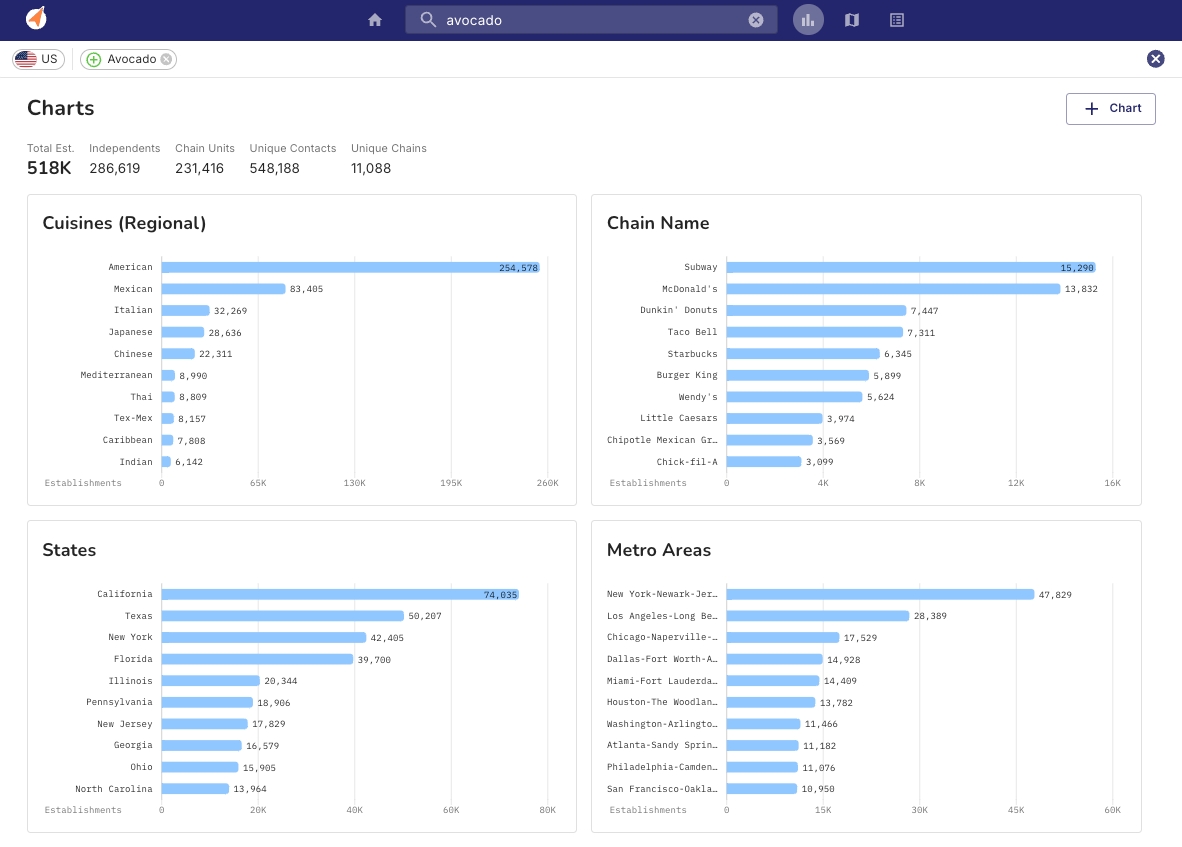Click the New York state bar
Image resolution: width=1182 pixels, height=847 pixels.
pyautogui.click(x=264, y=638)
